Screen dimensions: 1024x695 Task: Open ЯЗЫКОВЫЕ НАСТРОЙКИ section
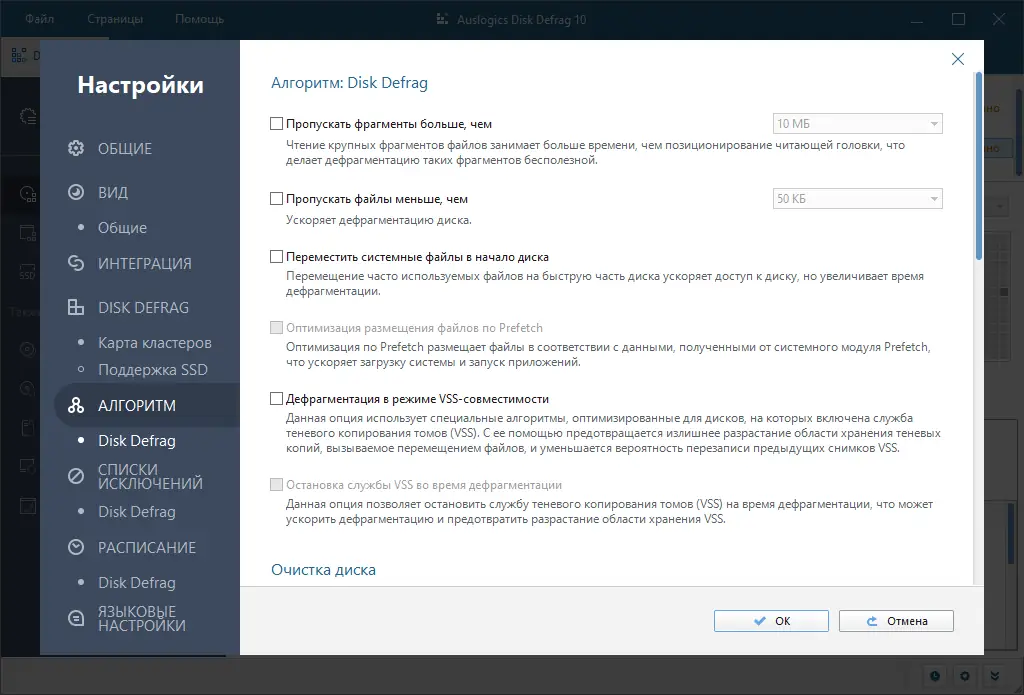coord(142,618)
